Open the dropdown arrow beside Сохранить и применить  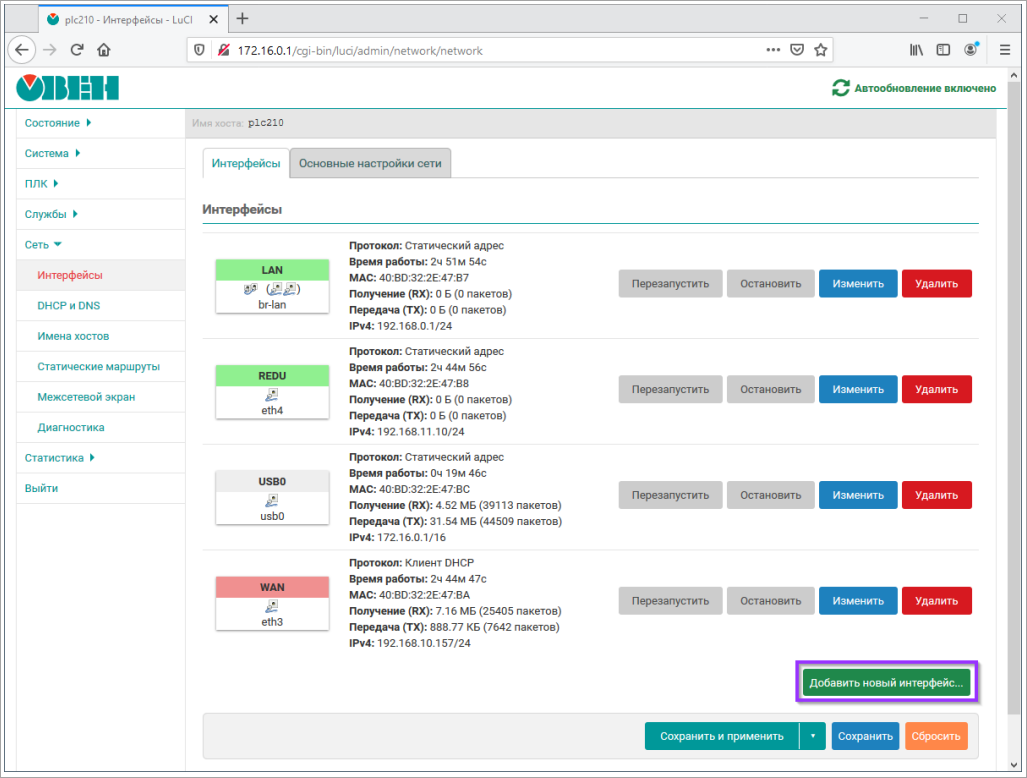pyautogui.click(x=813, y=736)
